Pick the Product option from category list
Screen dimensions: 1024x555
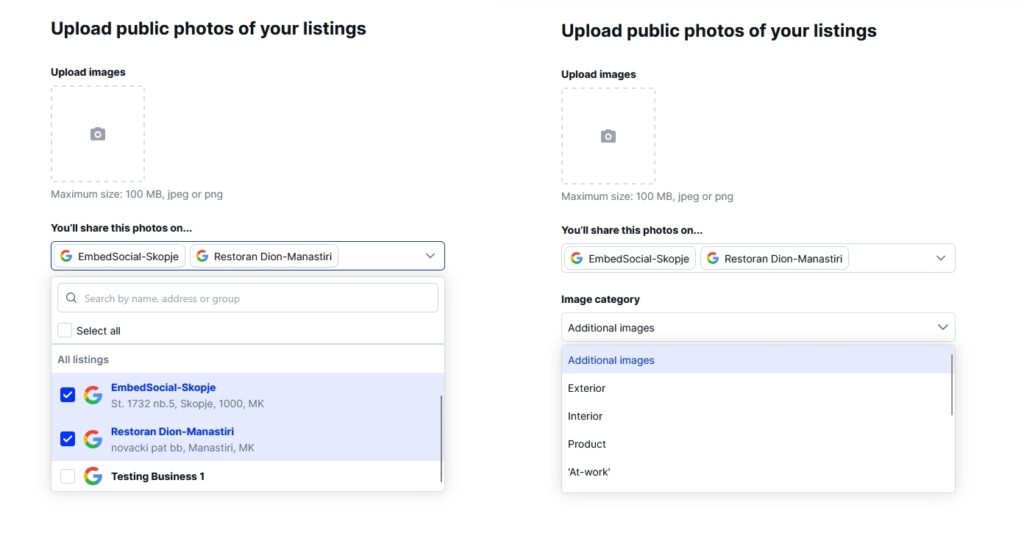click(x=587, y=444)
